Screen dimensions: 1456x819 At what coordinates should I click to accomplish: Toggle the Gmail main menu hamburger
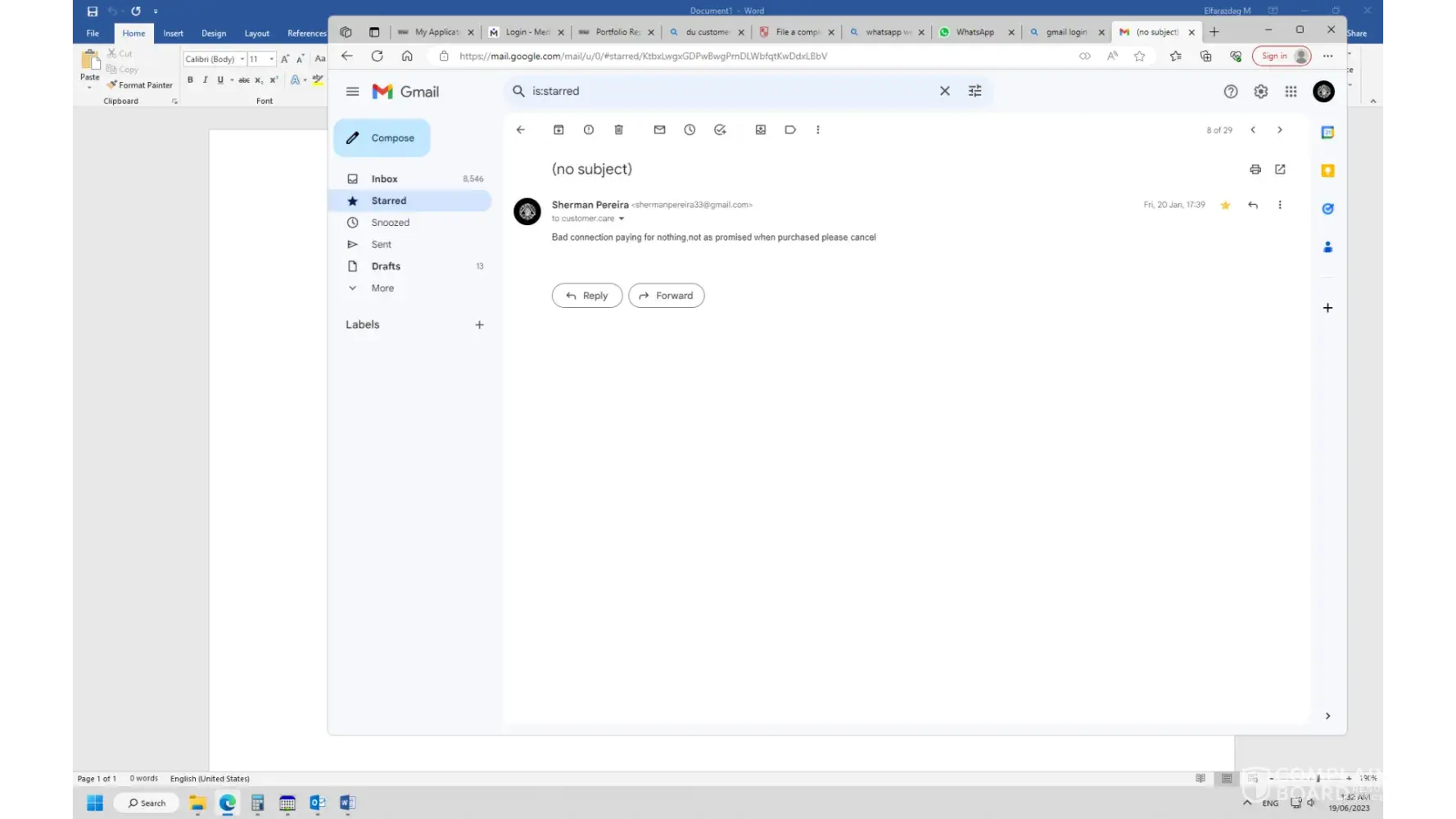pos(353,92)
